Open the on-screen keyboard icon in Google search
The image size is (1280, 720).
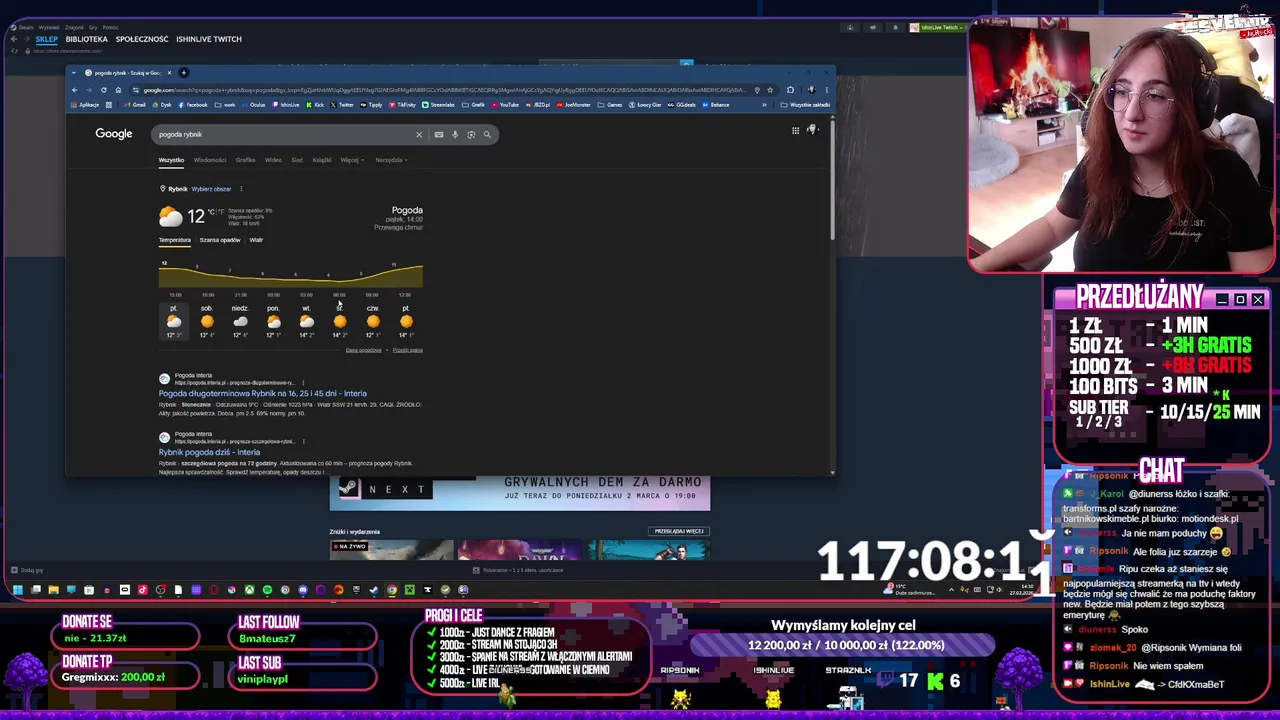pos(438,134)
